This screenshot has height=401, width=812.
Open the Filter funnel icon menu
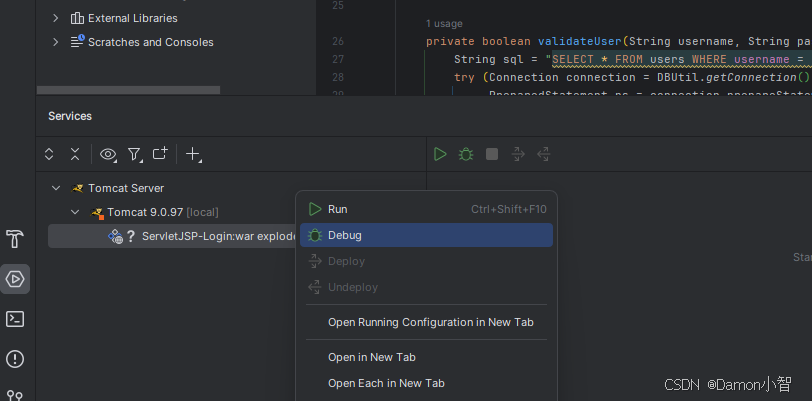[135, 154]
